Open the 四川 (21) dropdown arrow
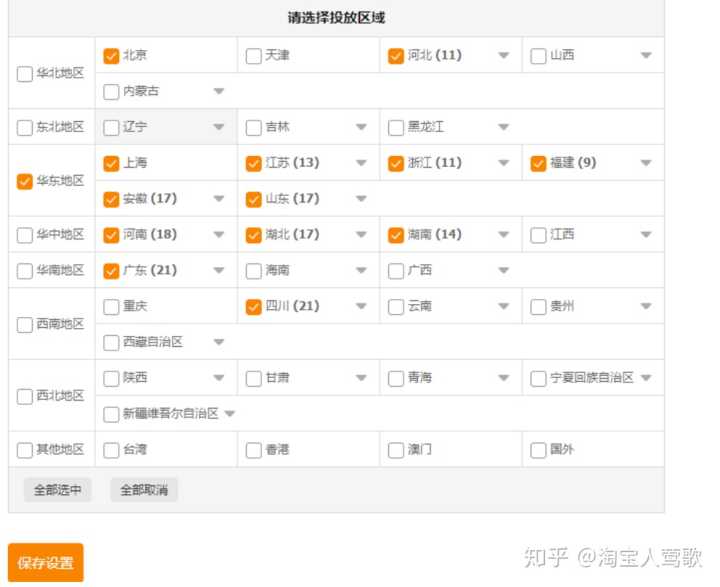720x587 pixels. click(361, 307)
